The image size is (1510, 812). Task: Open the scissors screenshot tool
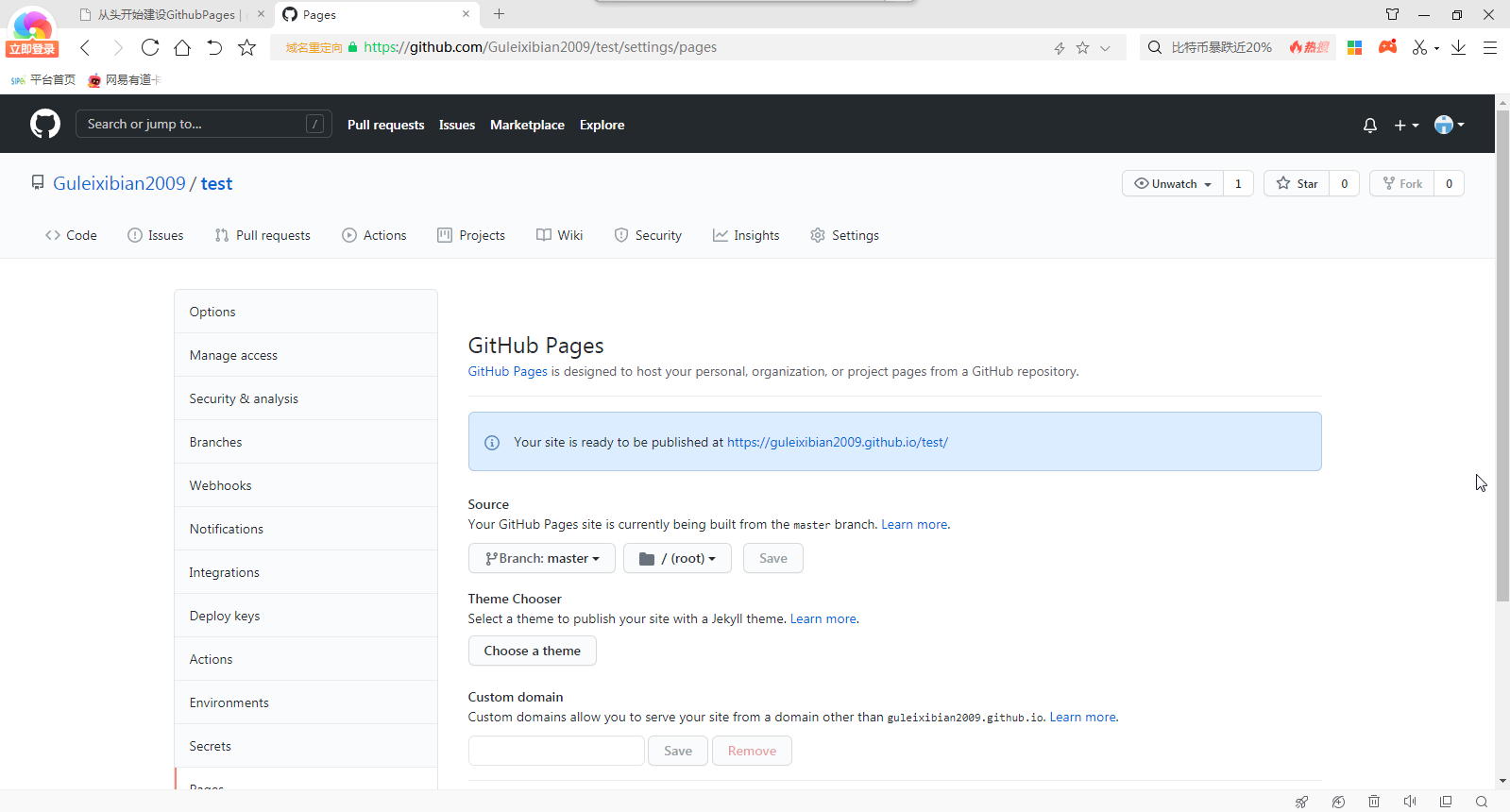click(x=1419, y=47)
